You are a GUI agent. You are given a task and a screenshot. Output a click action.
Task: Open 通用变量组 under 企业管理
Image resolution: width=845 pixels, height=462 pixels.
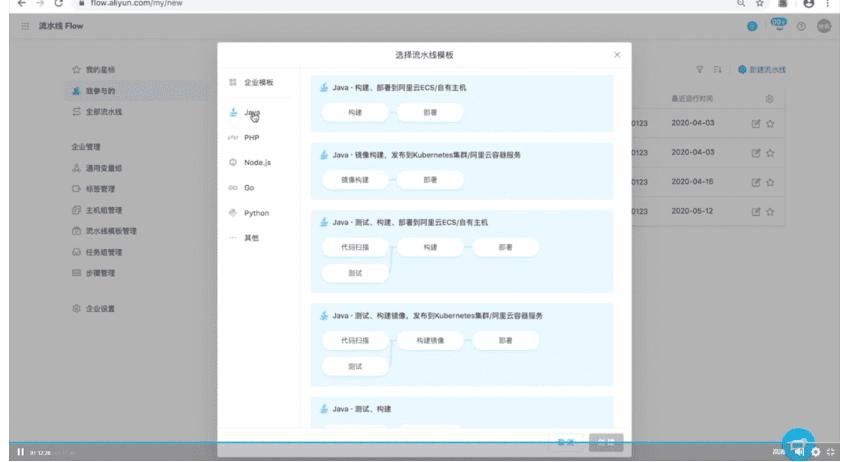point(97,168)
